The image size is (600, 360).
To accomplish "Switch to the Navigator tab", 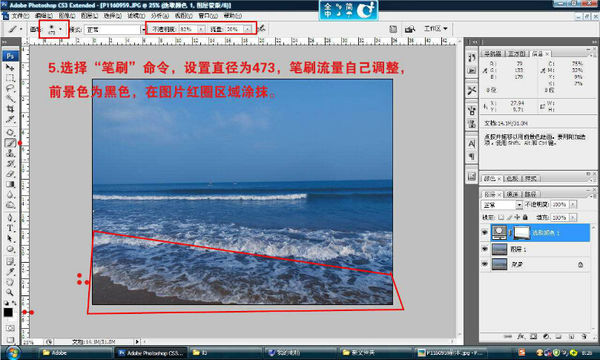I will coord(492,54).
